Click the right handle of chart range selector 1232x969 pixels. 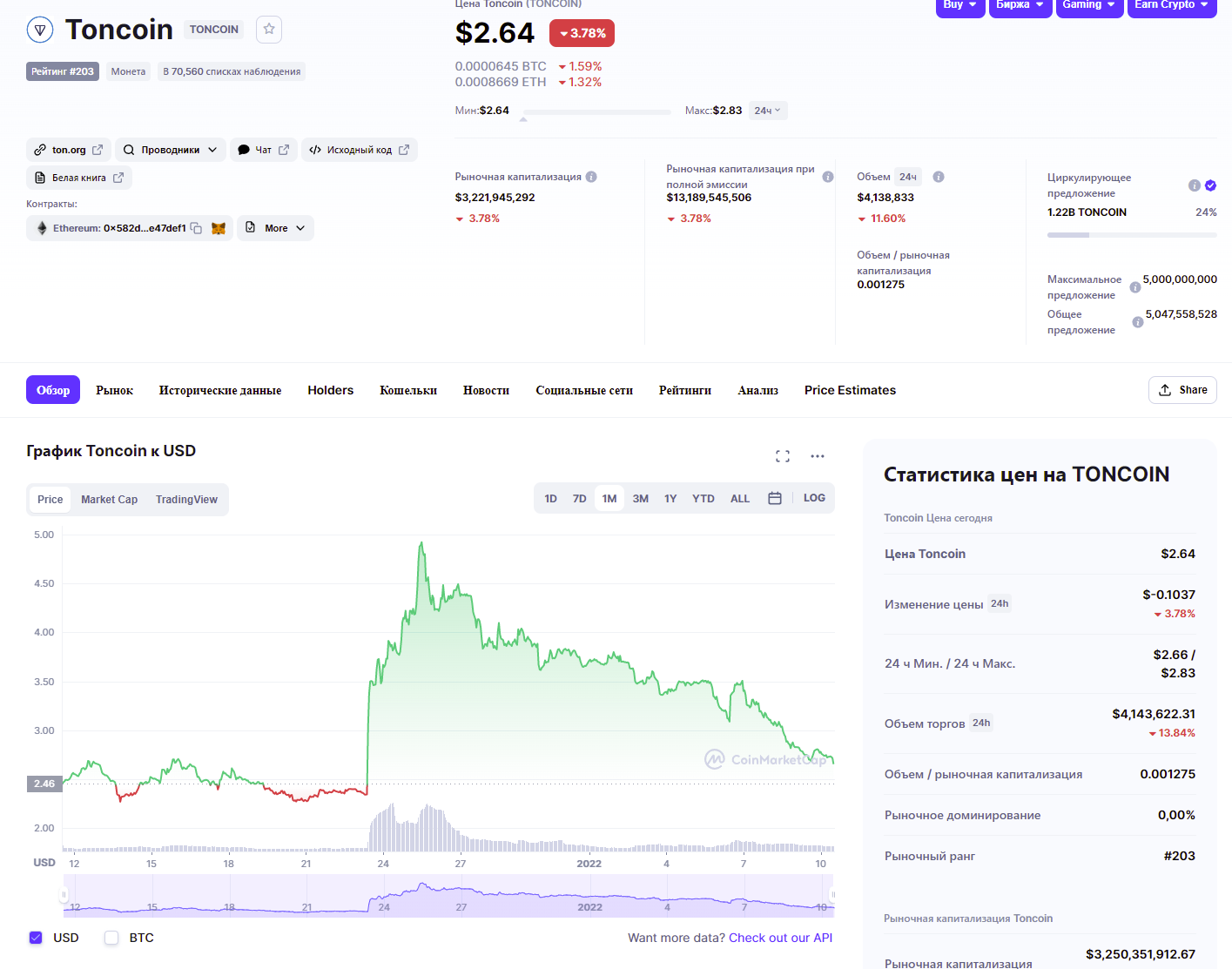pos(833,895)
